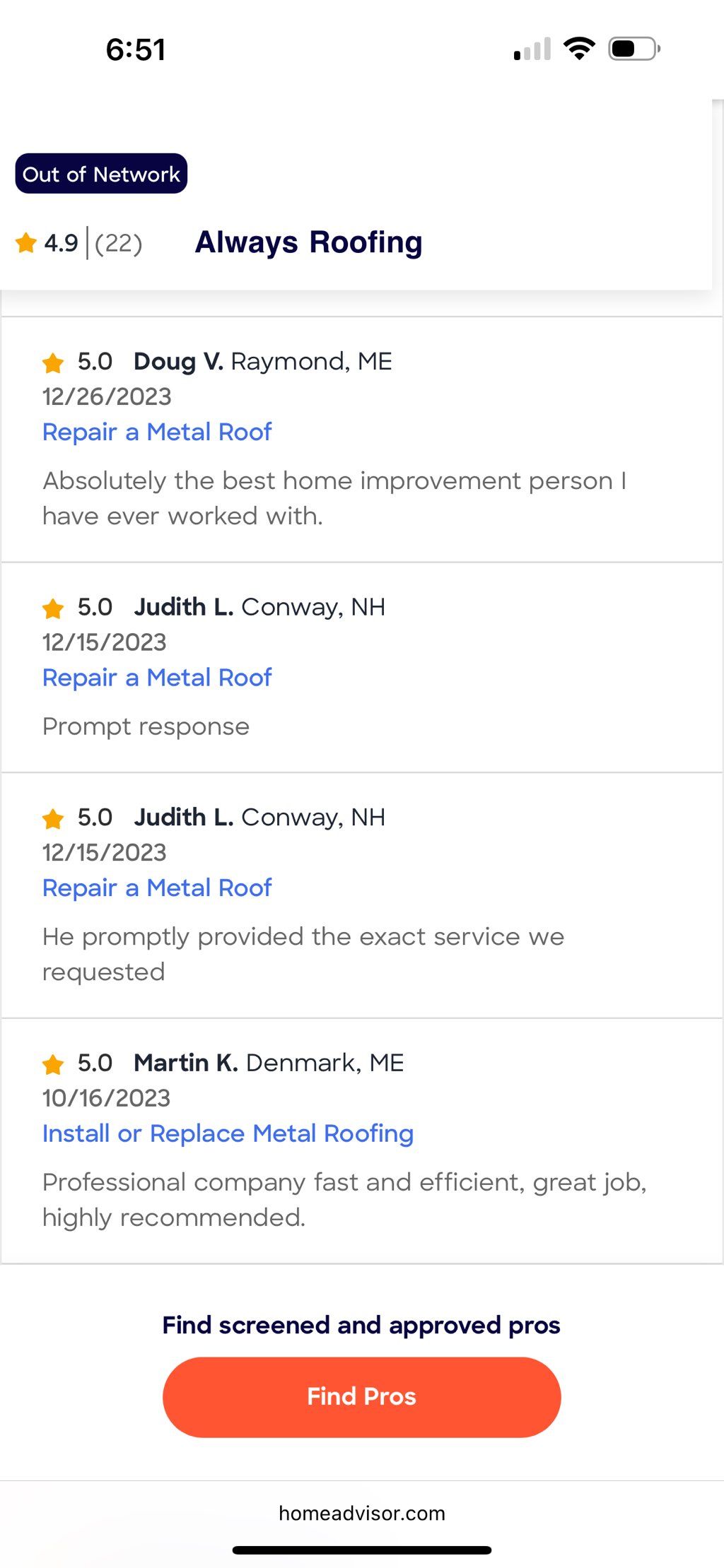Tap the "Prompt response" review text
This screenshot has height=1568, width=724.
[x=146, y=726]
